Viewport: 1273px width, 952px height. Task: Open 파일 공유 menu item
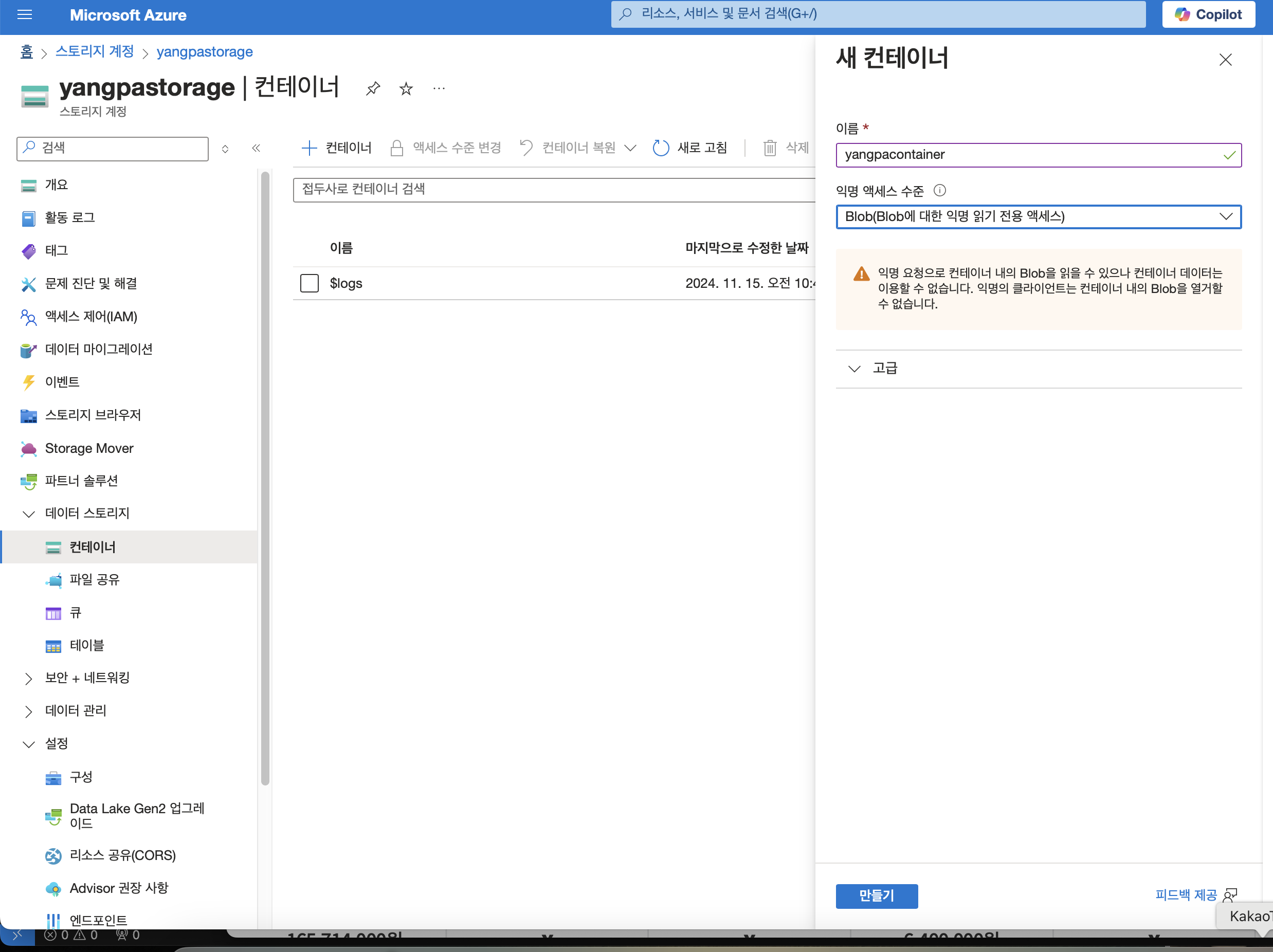95,580
